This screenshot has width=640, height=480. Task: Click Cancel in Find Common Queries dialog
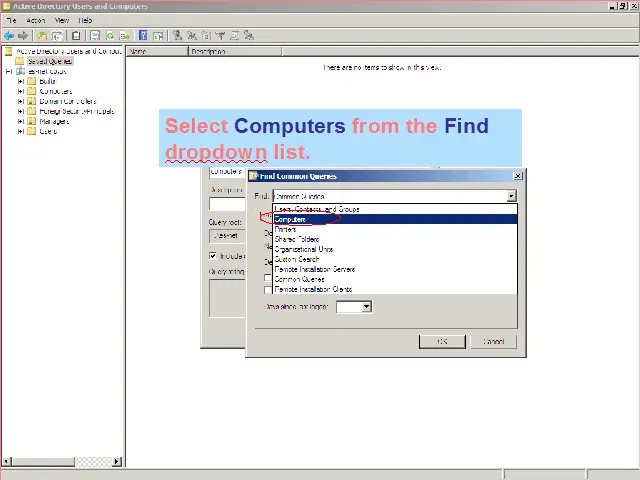click(x=493, y=341)
